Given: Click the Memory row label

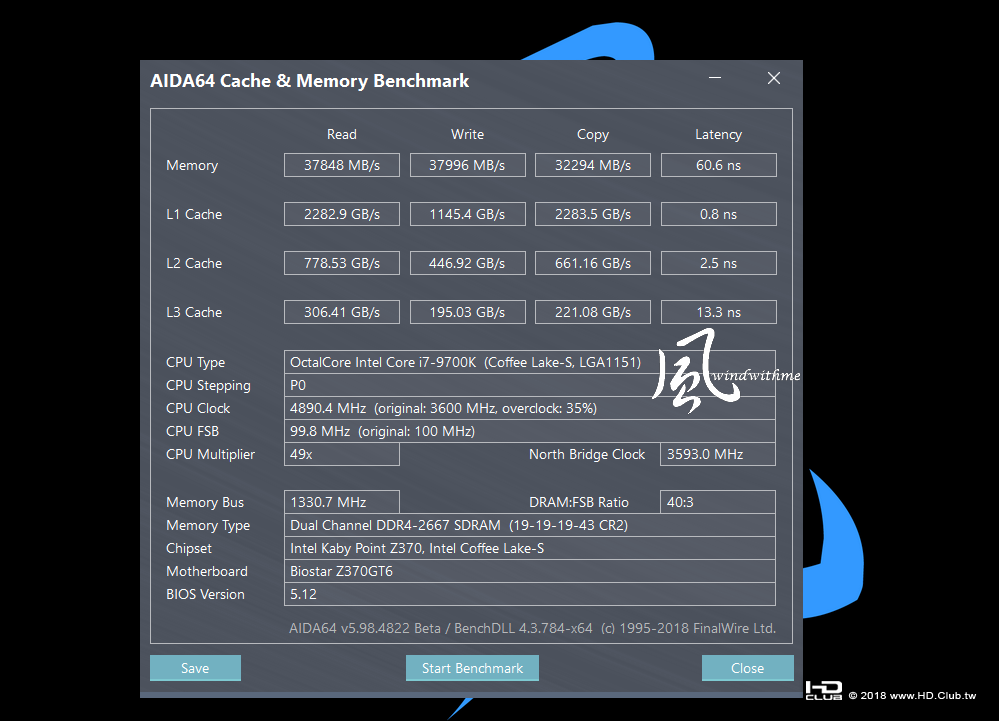Looking at the screenshot, I should click(x=192, y=166).
